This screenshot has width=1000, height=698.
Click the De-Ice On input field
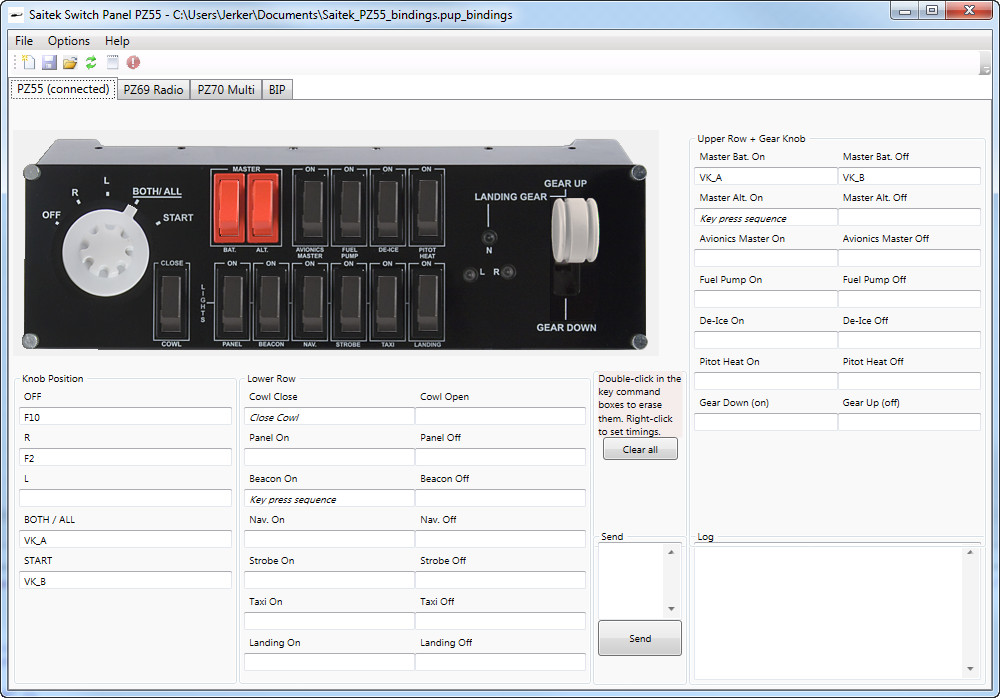click(765, 340)
